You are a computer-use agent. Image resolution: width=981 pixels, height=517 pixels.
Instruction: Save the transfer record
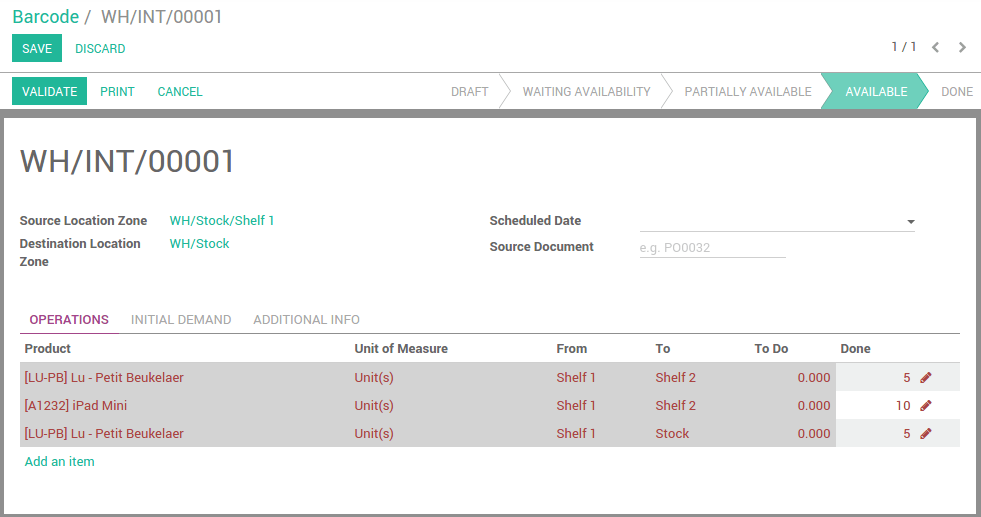[x=37, y=48]
